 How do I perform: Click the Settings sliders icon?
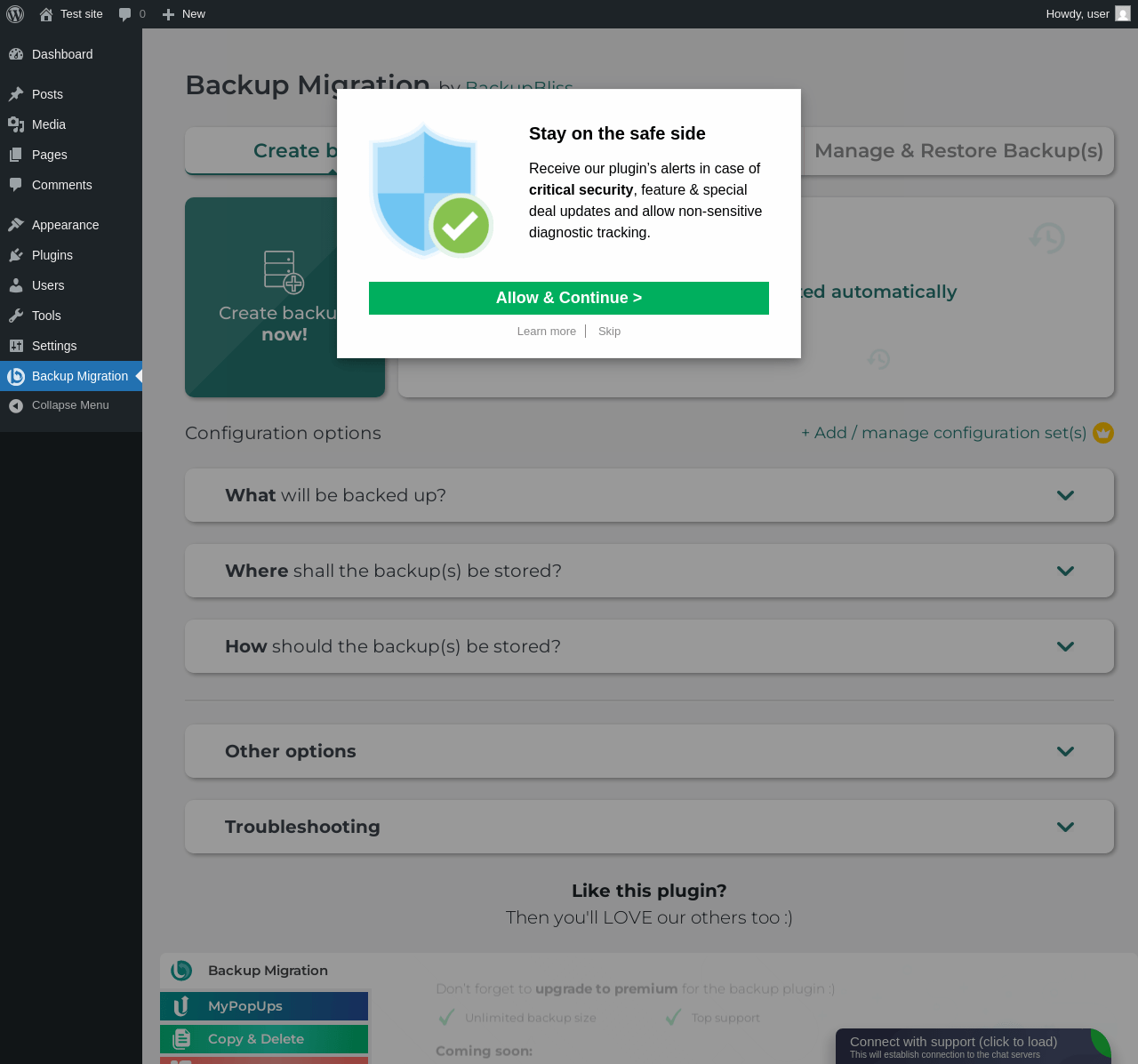tap(16, 346)
